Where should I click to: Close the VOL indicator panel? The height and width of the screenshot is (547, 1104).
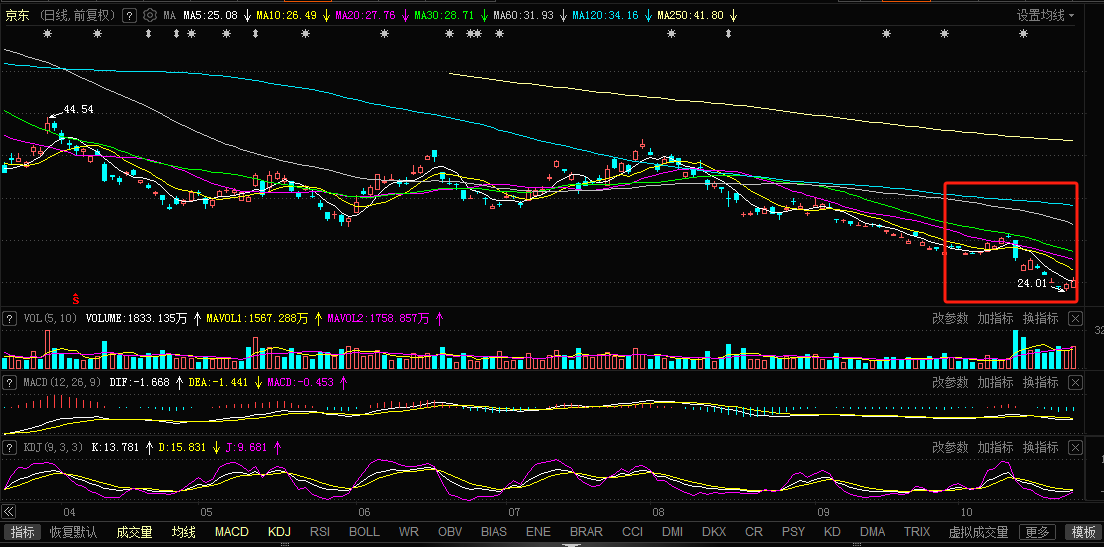[x=1075, y=318]
